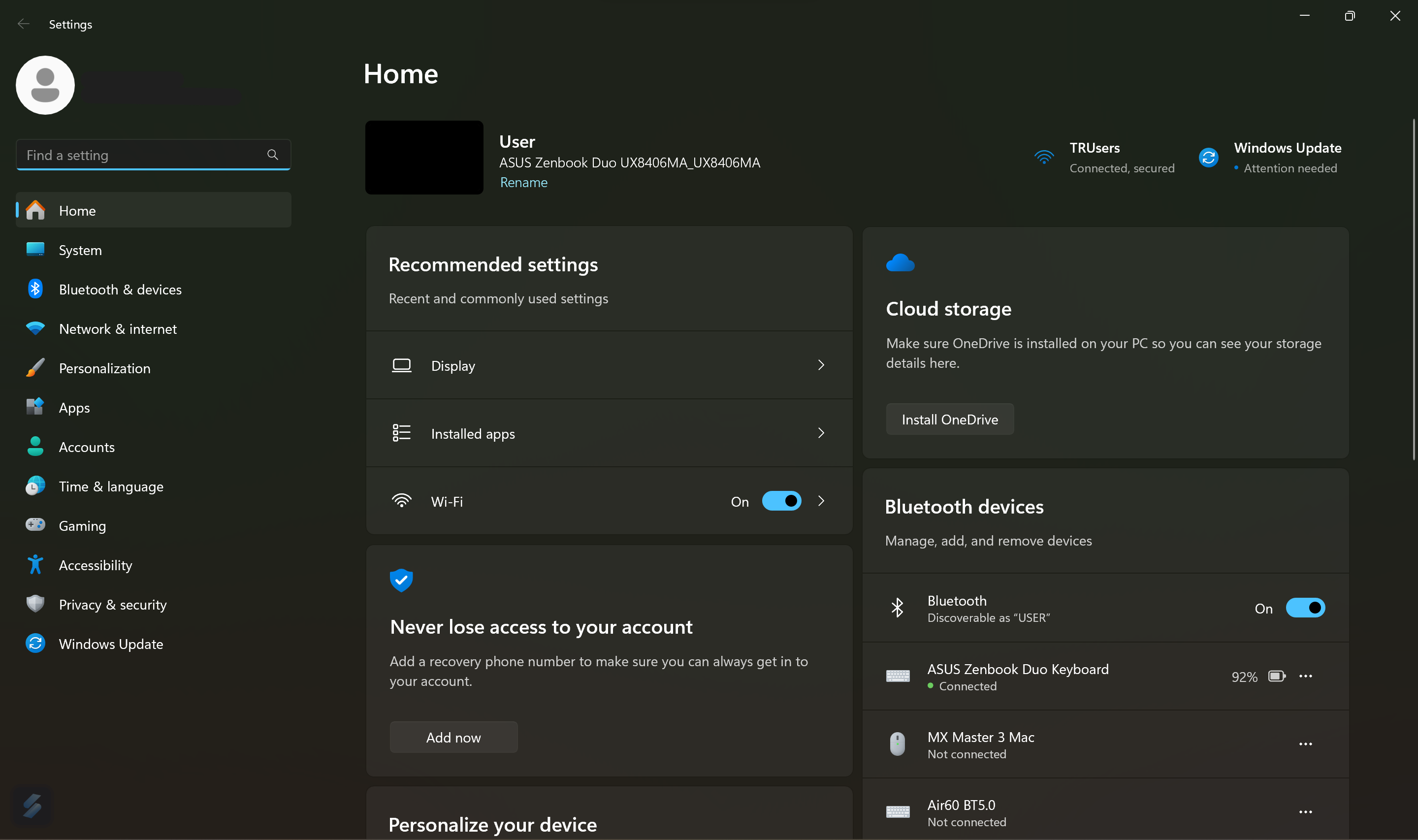Click the Find a setting search box
1418x840 pixels.
pos(153,155)
